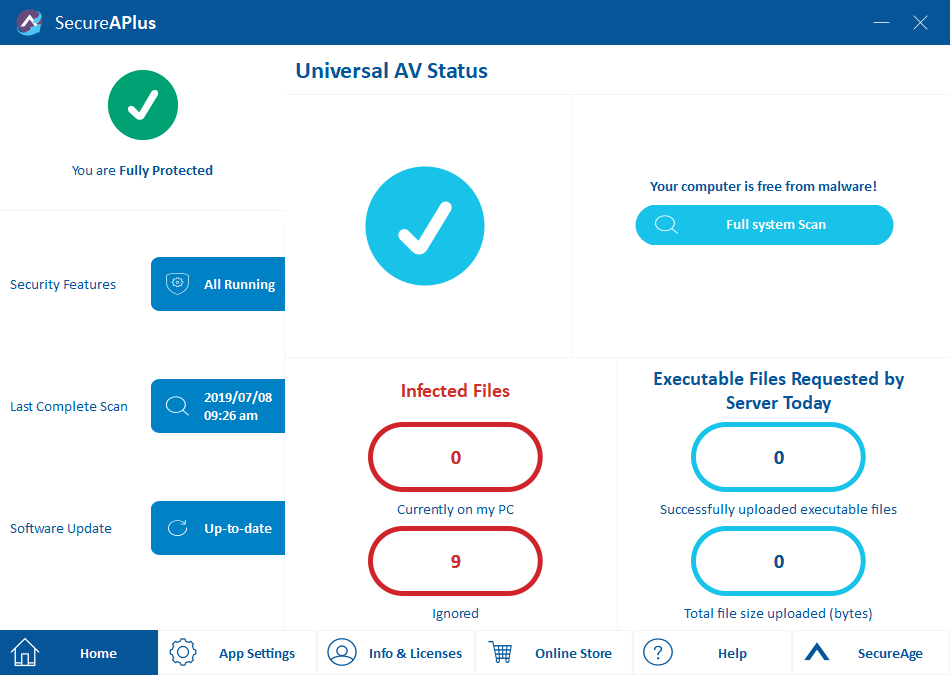Click the magnifier icon on Last Complete Scan

(x=178, y=406)
